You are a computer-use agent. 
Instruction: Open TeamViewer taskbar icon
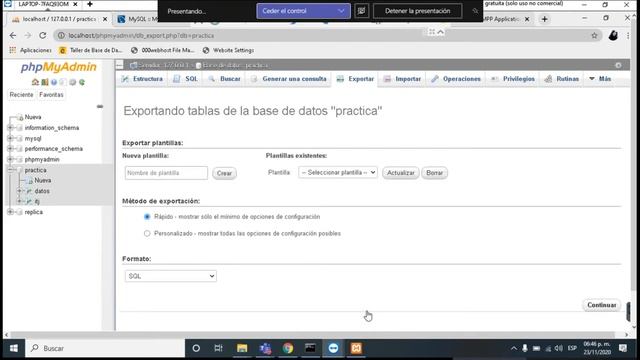pos(333,348)
